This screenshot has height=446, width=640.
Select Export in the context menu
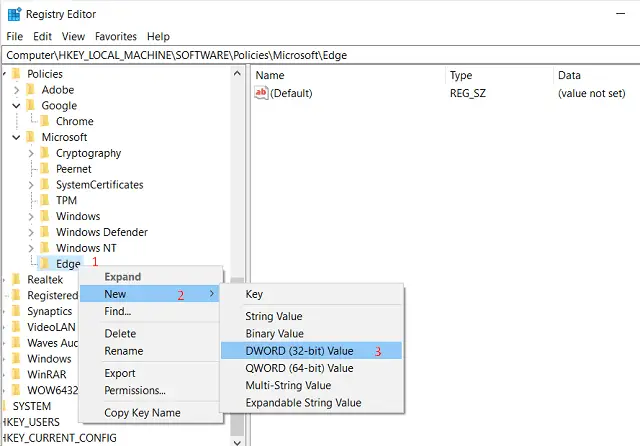pyautogui.click(x=150, y=373)
